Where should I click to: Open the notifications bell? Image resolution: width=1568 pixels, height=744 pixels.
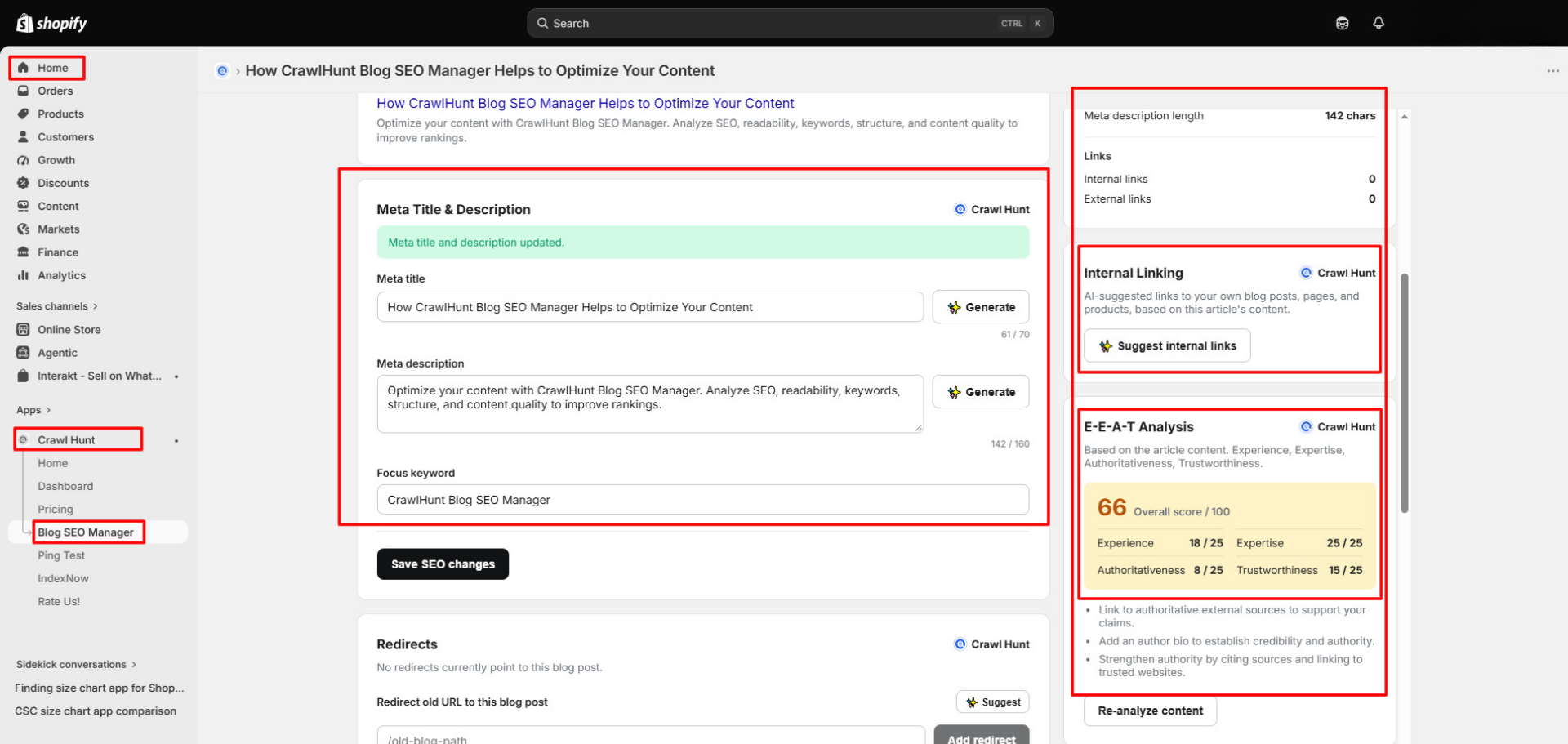1379,23
